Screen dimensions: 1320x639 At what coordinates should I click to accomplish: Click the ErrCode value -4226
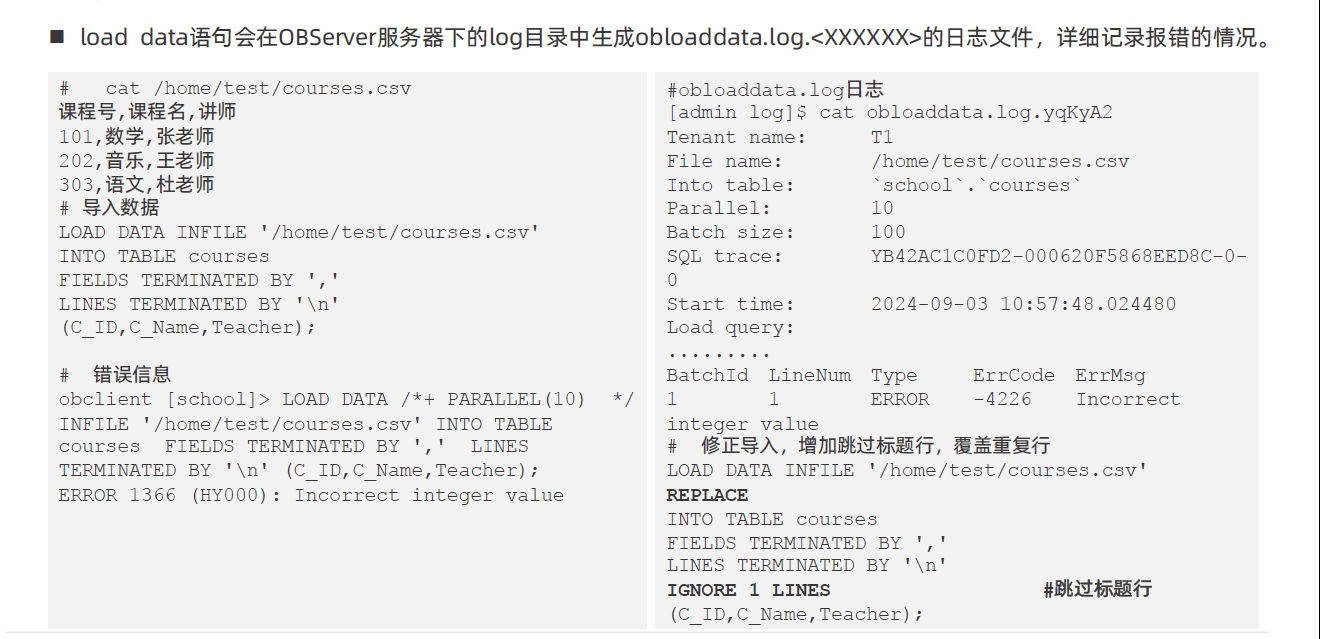[x=1002, y=399]
